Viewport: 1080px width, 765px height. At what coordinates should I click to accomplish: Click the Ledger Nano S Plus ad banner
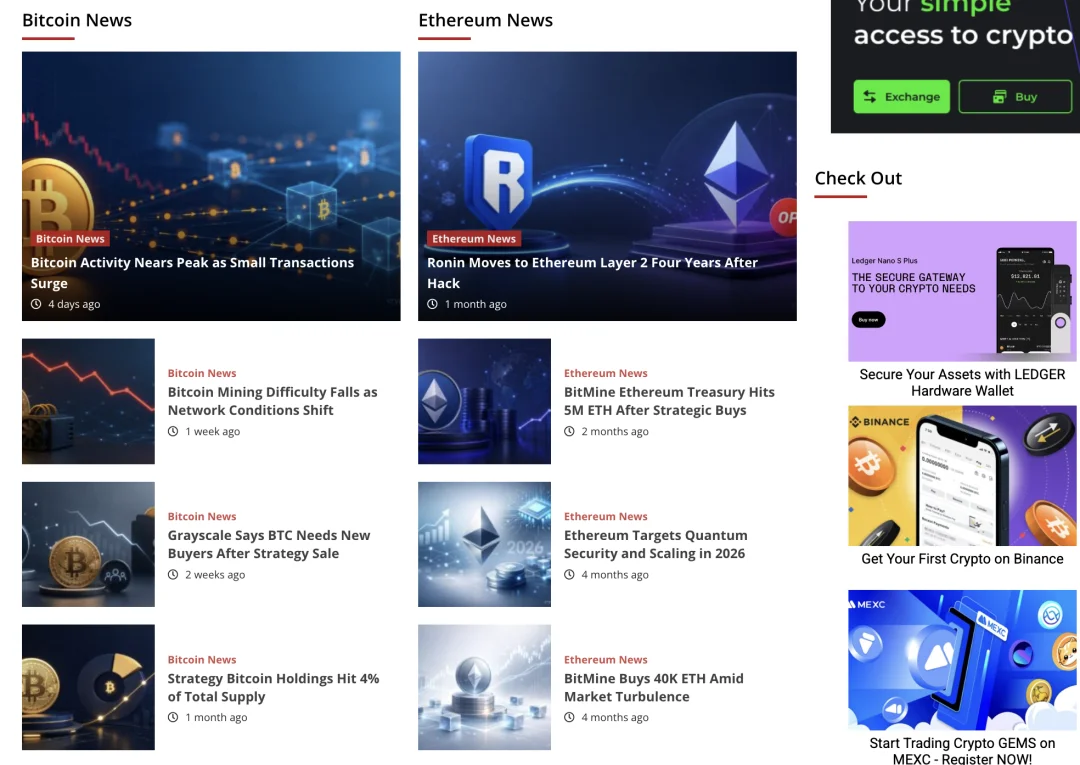click(x=962, y=291)
